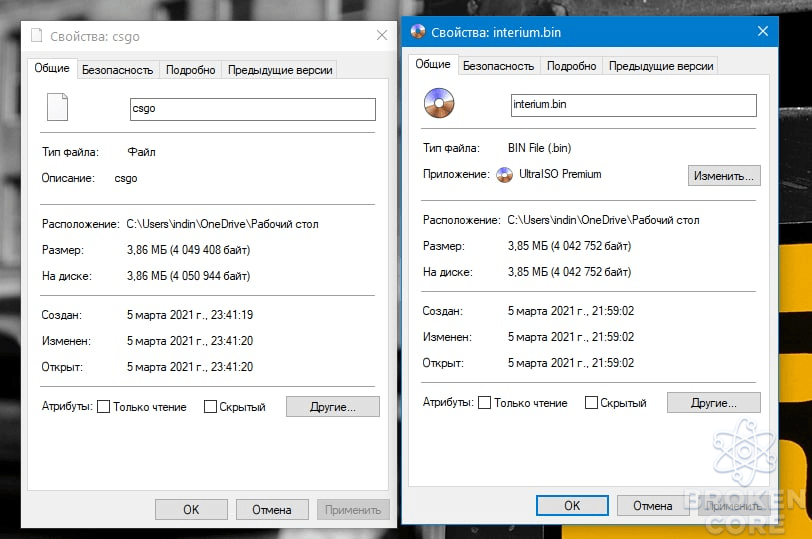Close the interium.bin properties window
The height and width of the screenshot is (539, 812).
click(x=763, y=31)
